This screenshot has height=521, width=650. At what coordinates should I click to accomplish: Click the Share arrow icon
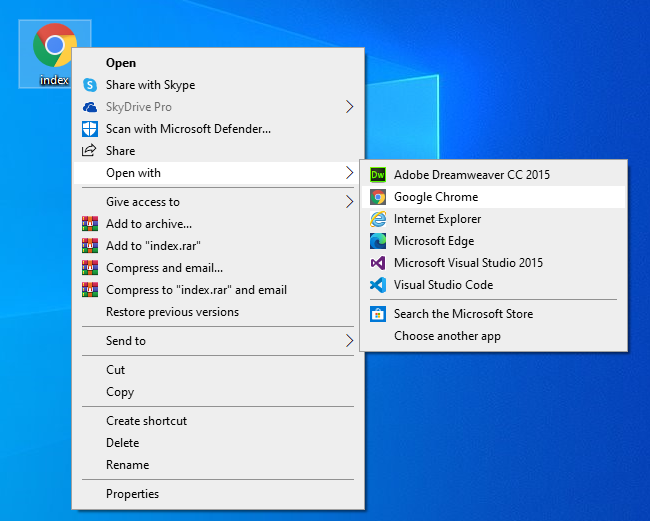coord(89,150)
